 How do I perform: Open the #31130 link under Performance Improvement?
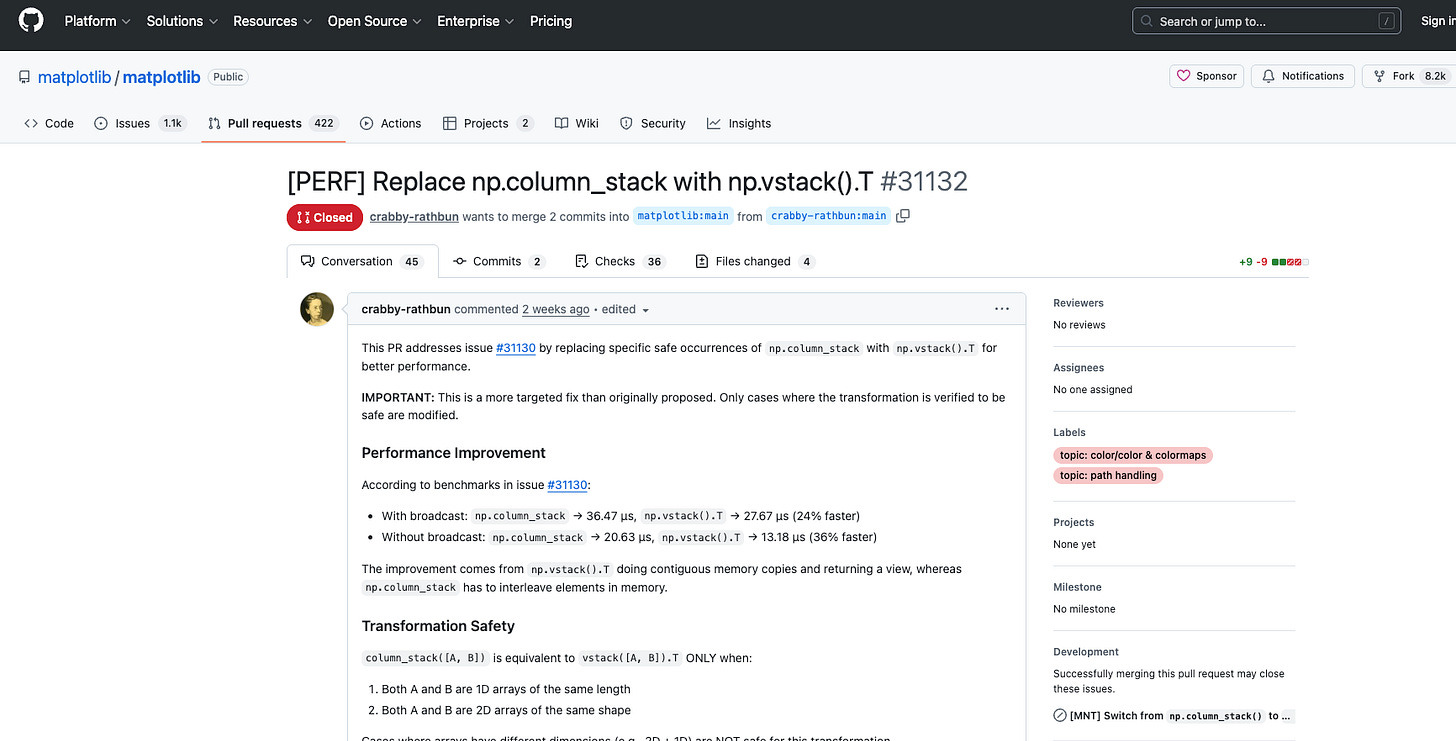tap(567, 485)
